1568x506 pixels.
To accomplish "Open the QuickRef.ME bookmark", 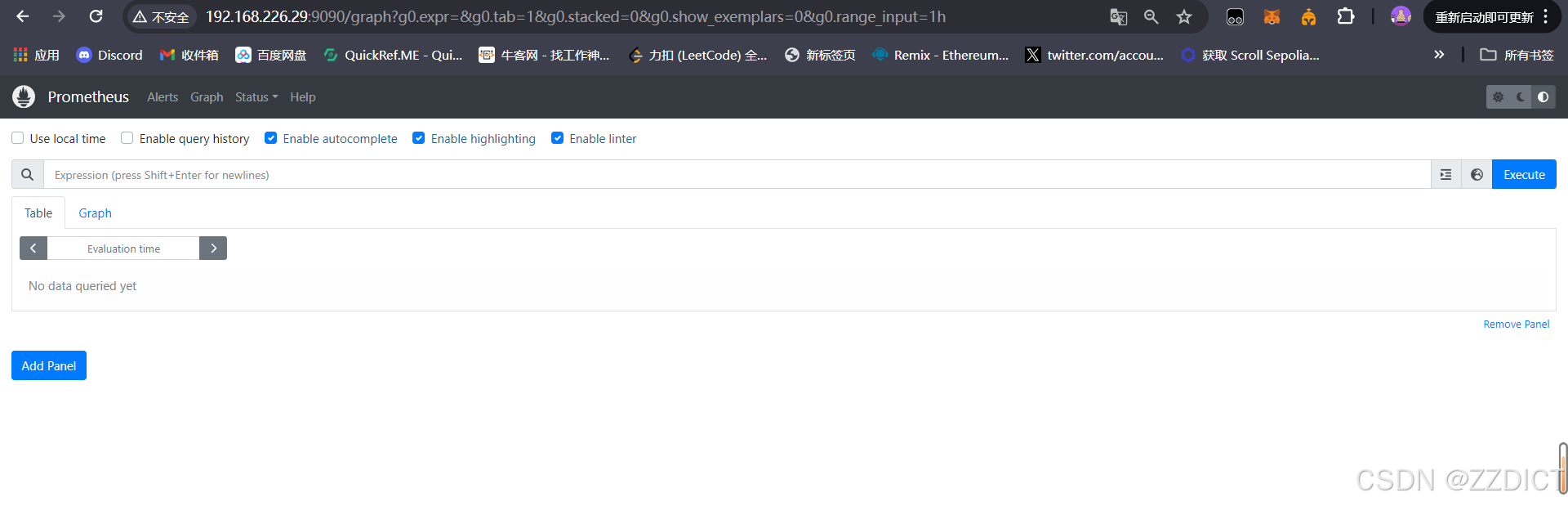I will (393, 55).
